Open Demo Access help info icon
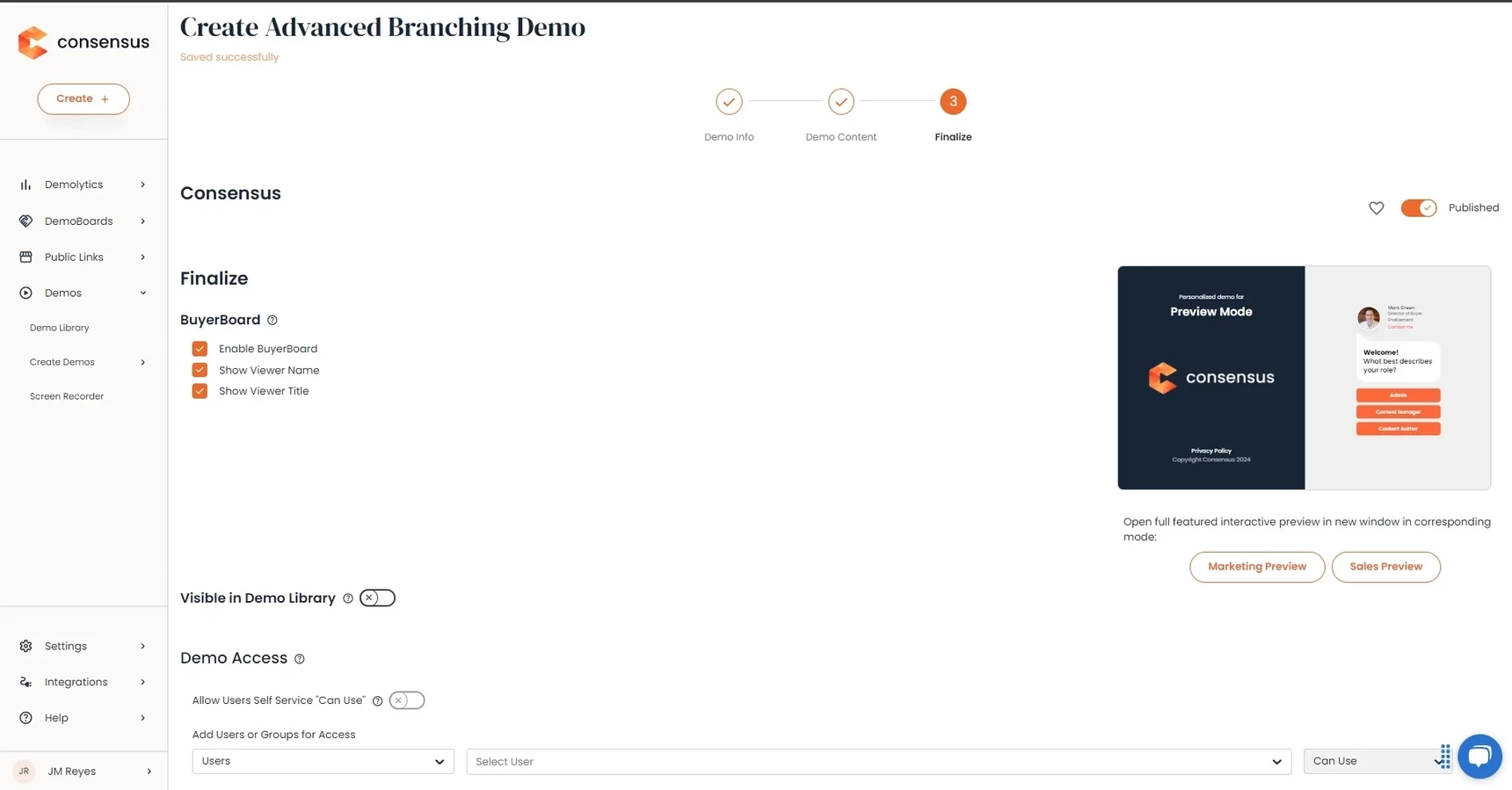Screen dimensions: 1512x790 [300, 659]
